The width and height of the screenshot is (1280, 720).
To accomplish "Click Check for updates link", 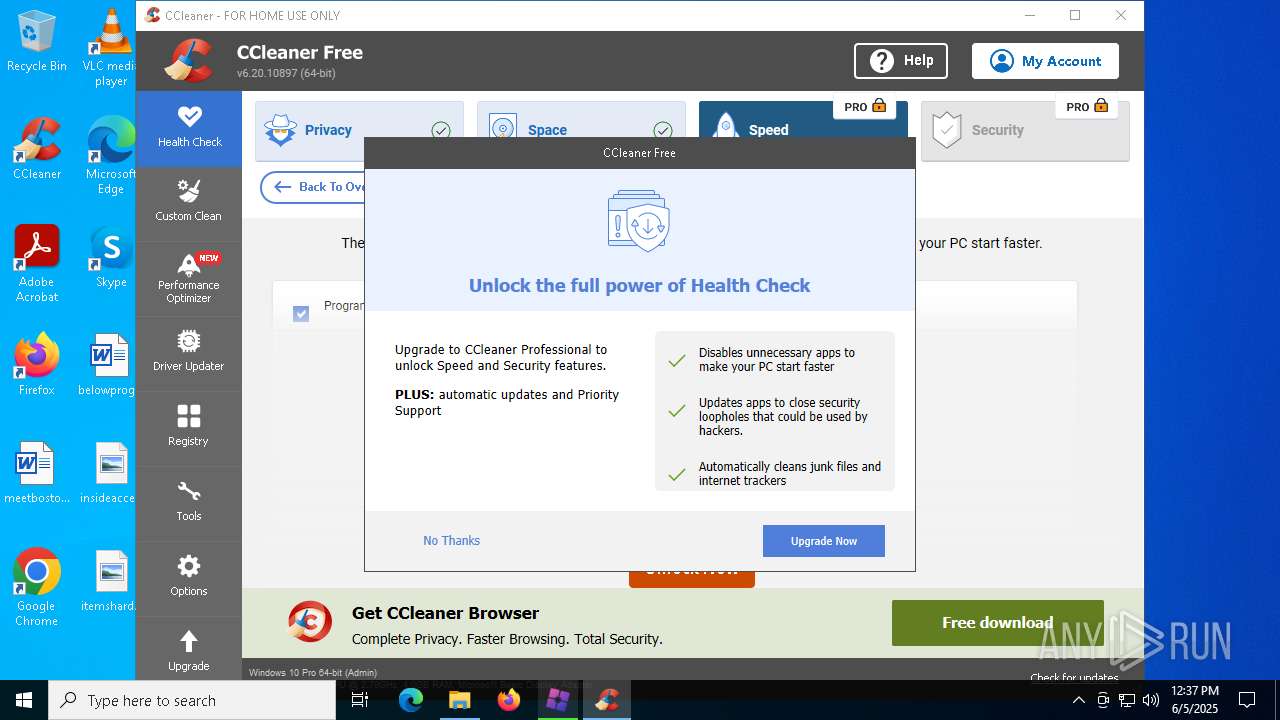I will pos(1074,677).
